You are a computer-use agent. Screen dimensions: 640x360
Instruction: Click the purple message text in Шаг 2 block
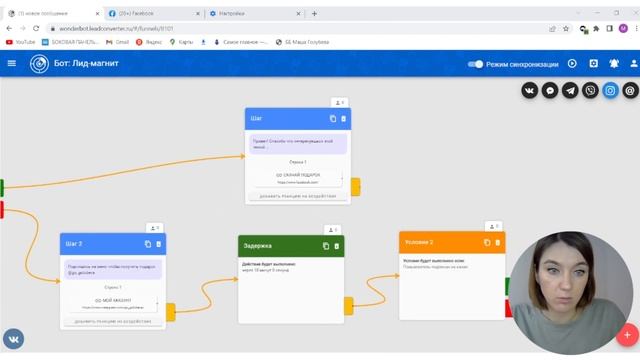[x=113, y=269]
